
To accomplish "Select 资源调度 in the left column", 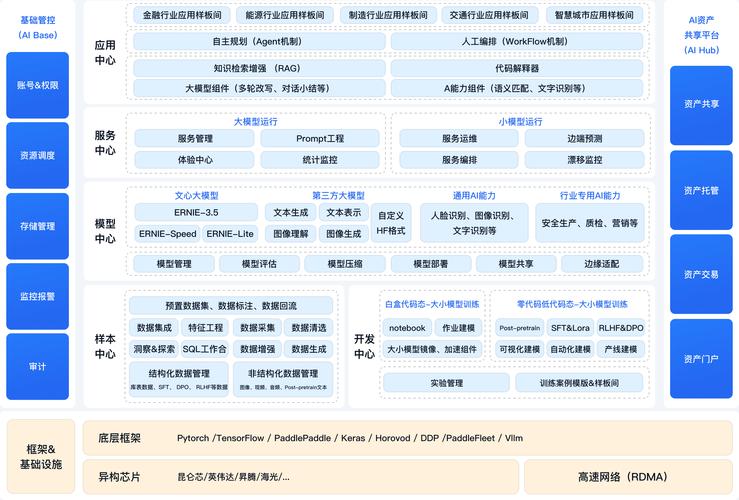I will pyautogui.click(x=37, y=155).
